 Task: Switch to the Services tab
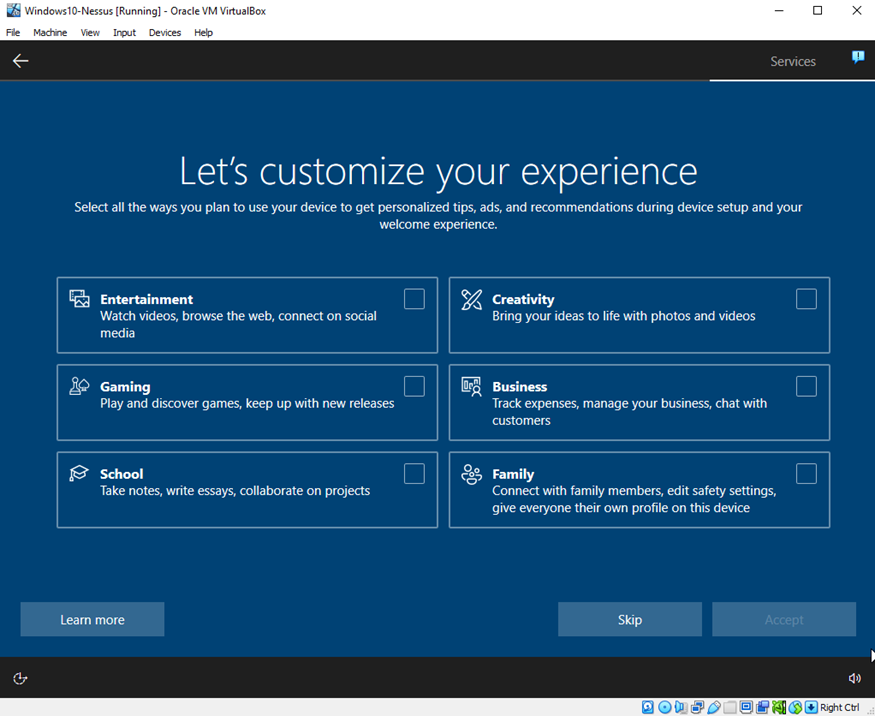792,61
